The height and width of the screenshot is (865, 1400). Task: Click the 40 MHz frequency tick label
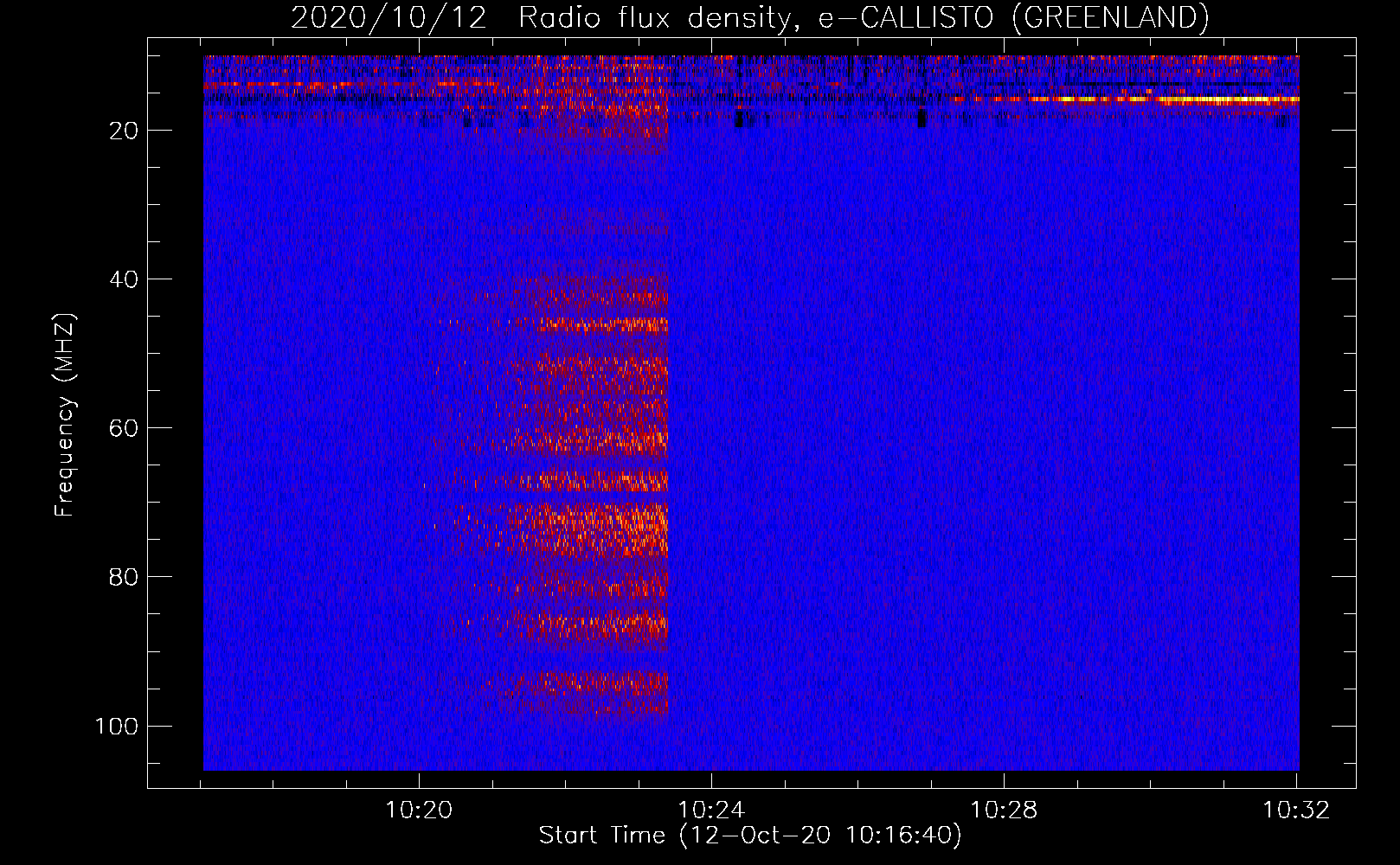tap(124, 279)
